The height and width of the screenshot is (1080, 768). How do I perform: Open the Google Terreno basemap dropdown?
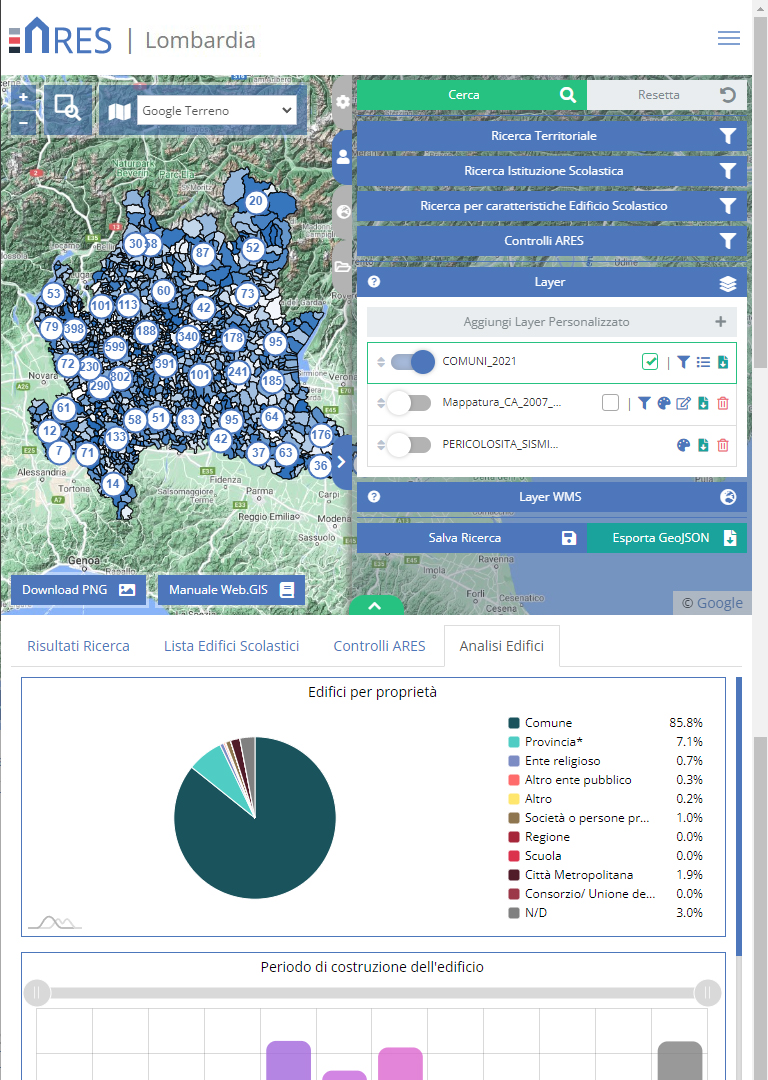point(217,111)
